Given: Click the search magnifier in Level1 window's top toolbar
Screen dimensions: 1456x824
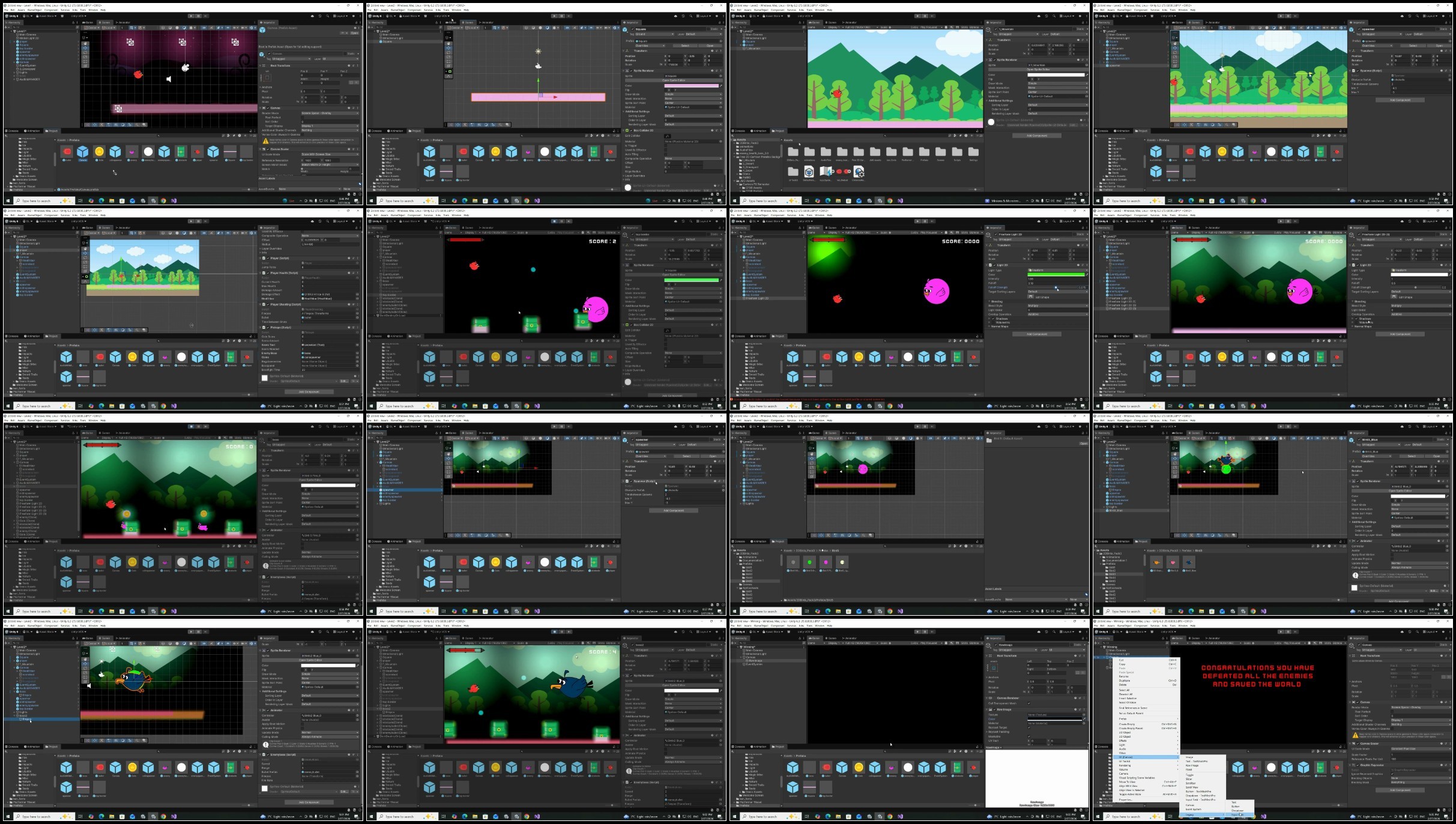Looking at the screenshot, I should (x=327, y=16).
